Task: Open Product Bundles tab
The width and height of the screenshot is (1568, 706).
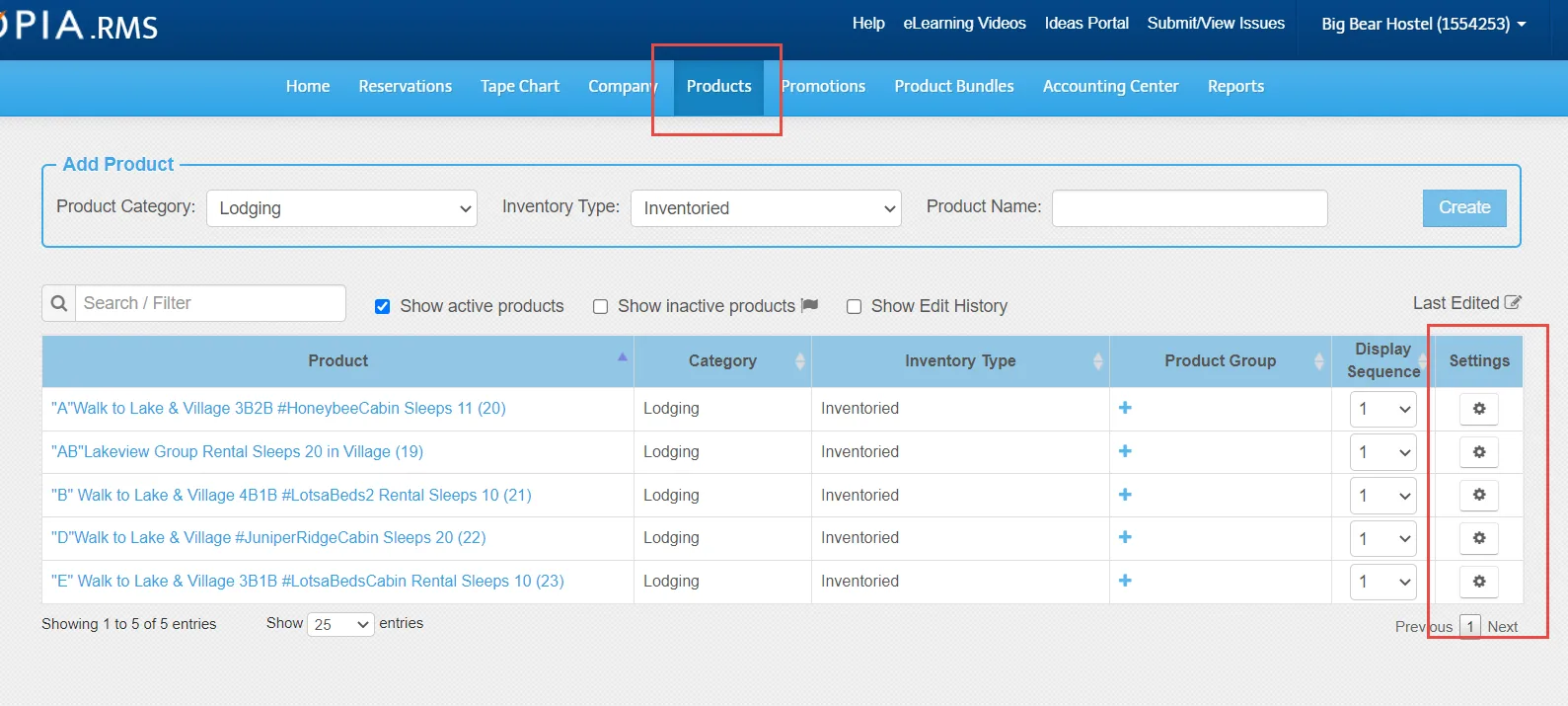Action: coord(954,86)
